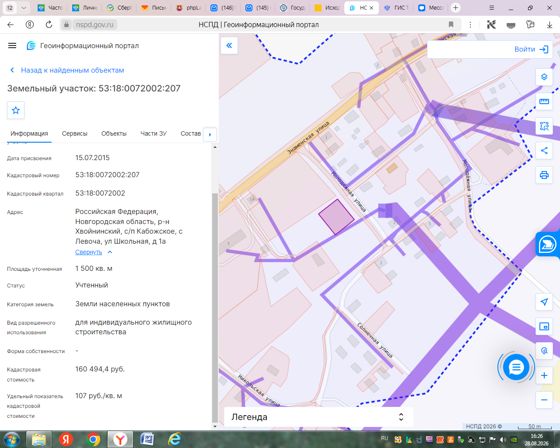560x448 pixels.
Task: Click the Геоинформационный портал logo
Action: click(x=82, y=46)
